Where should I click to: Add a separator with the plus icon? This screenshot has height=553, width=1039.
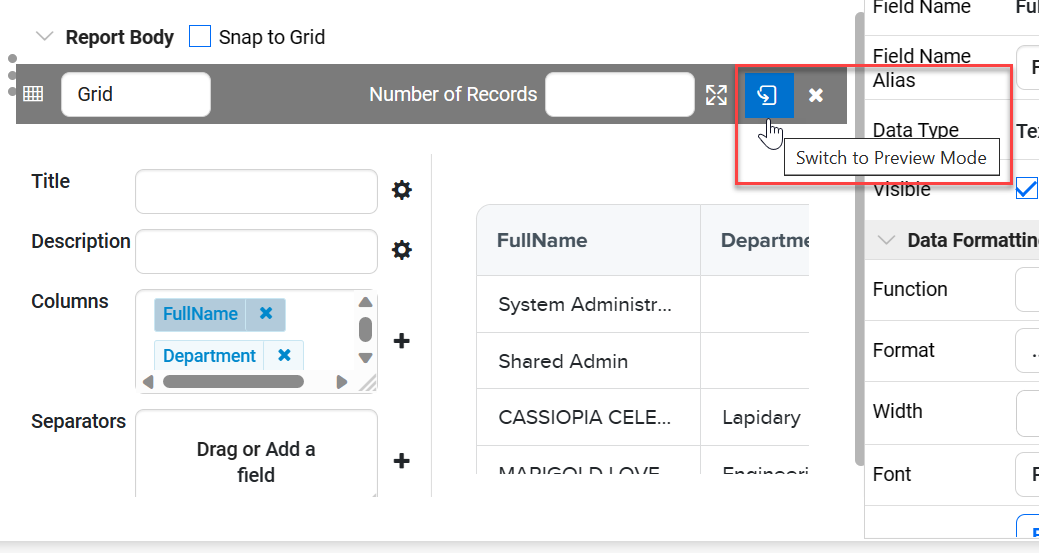[401, 461]
